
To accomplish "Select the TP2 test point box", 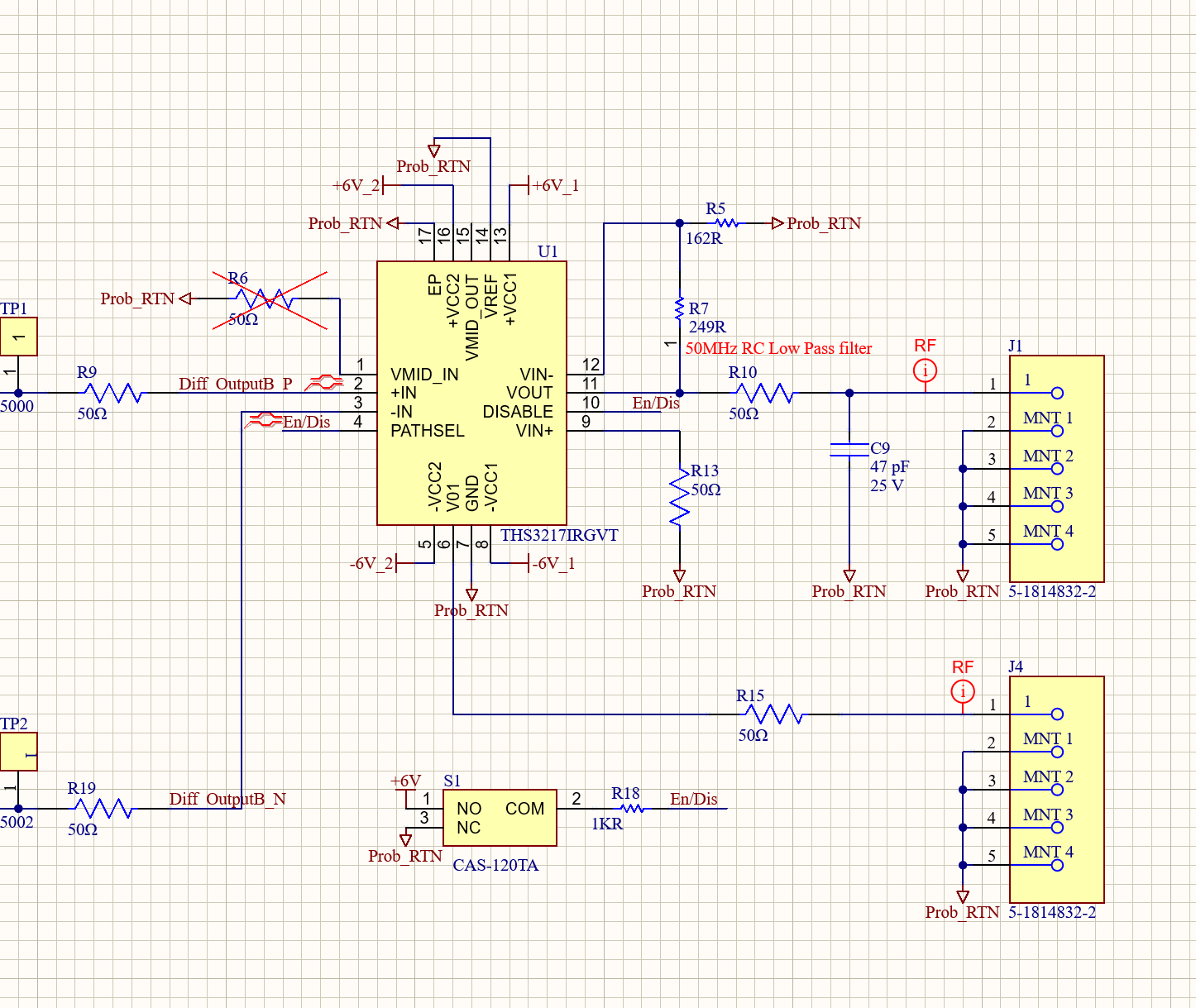I will pyautogui.click(x=18, y=752).
